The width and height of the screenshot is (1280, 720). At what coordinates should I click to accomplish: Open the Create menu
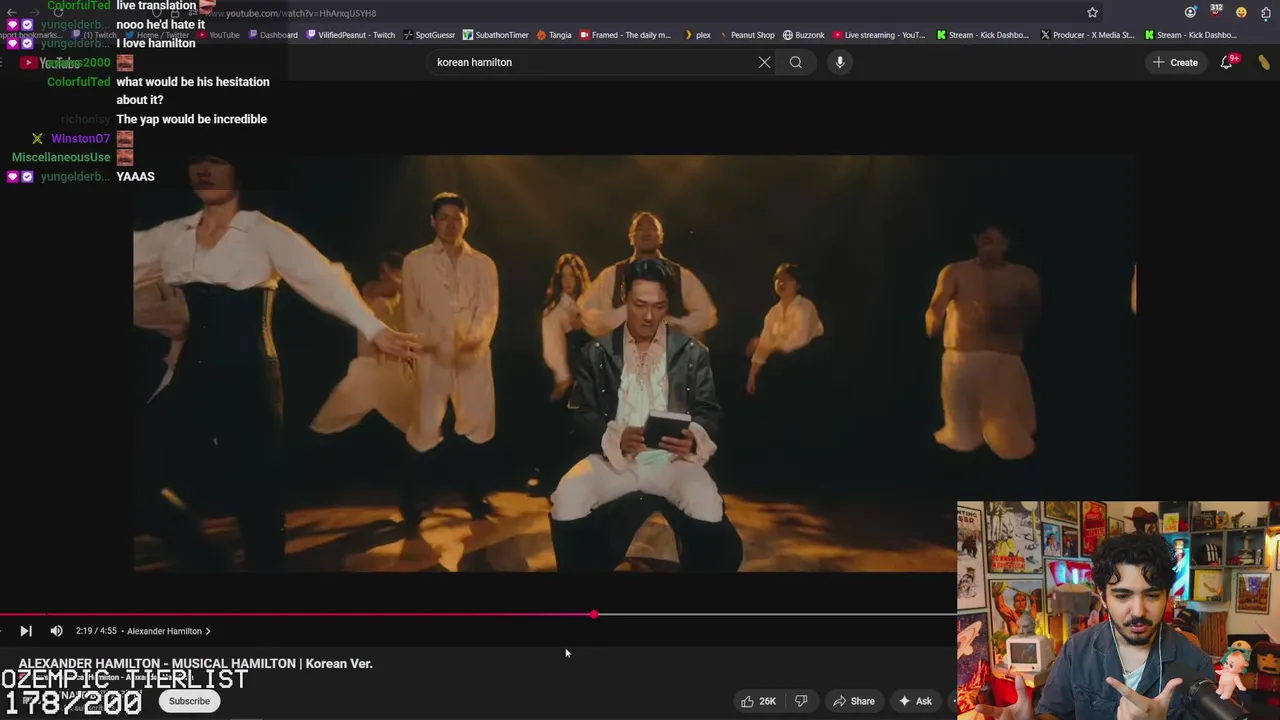click(1175, 62)
